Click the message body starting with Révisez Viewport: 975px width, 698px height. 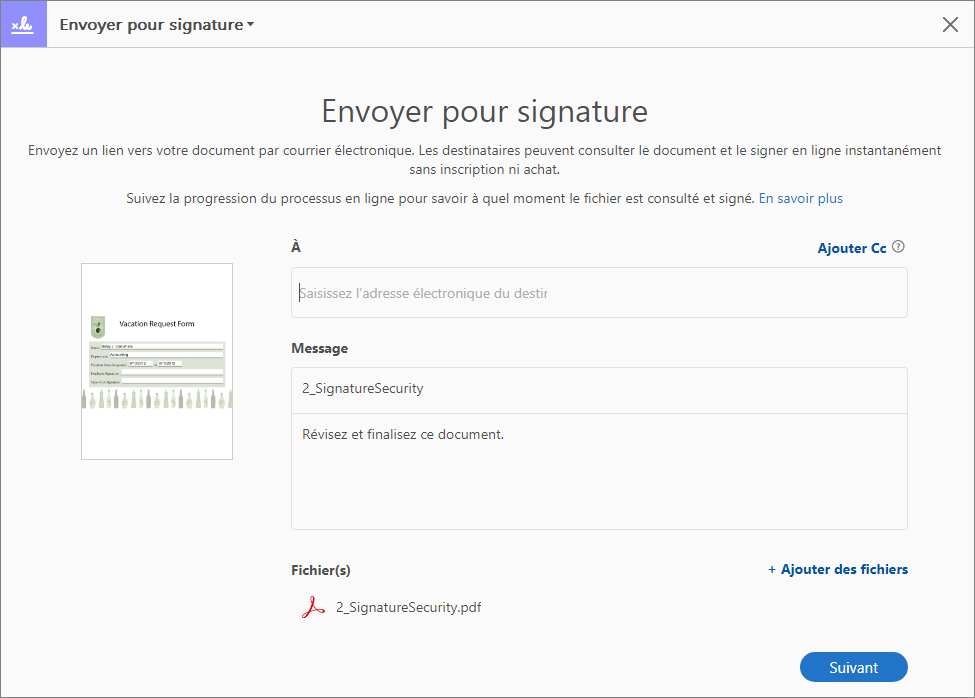599,470
